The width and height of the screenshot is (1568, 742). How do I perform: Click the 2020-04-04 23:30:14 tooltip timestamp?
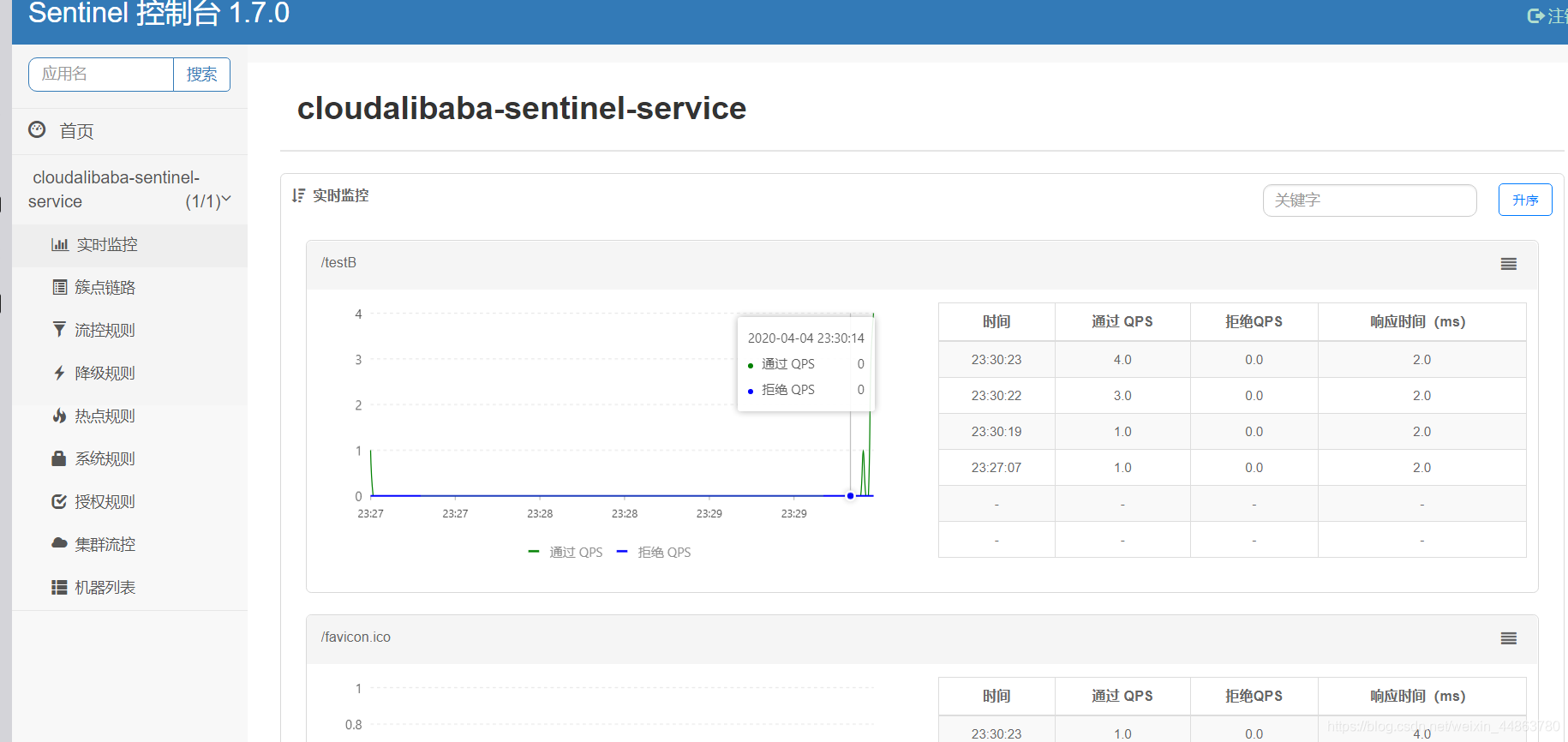tap(805, 338)
